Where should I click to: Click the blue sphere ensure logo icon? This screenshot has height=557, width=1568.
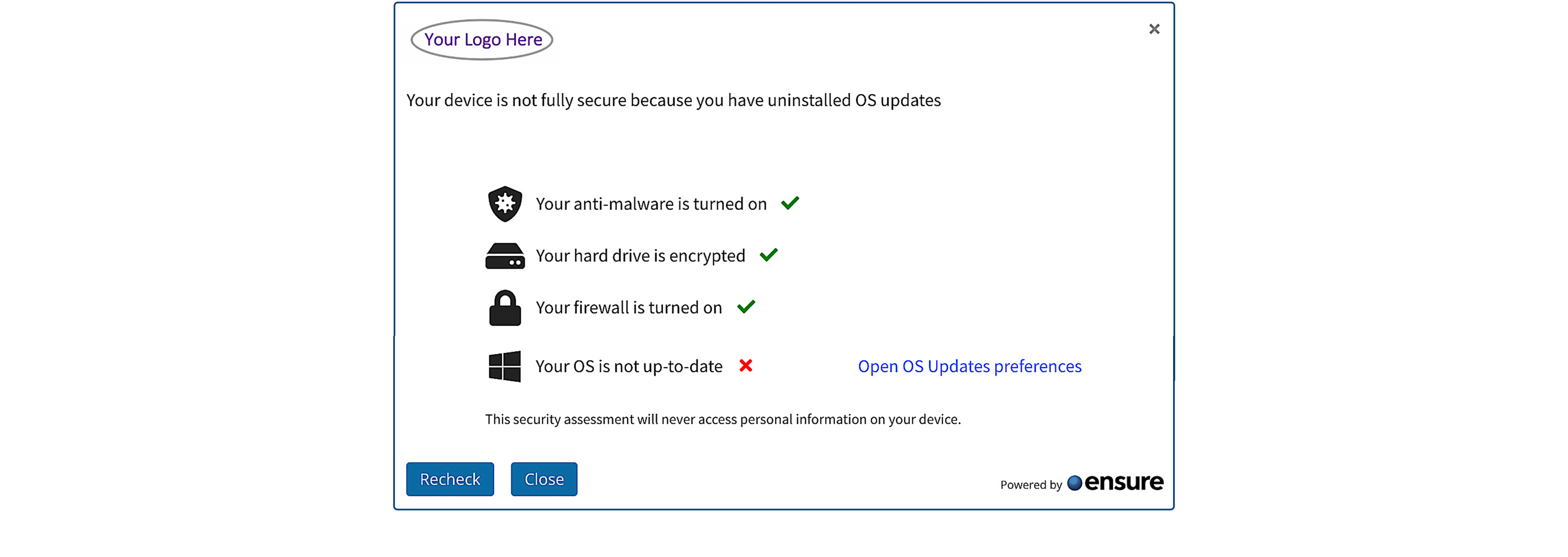click(x=1074, y=483)
